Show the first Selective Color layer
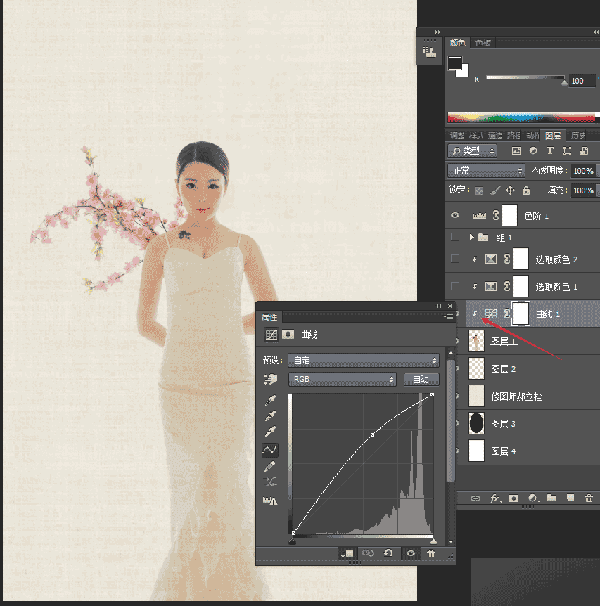 click(x=455, y=286)
